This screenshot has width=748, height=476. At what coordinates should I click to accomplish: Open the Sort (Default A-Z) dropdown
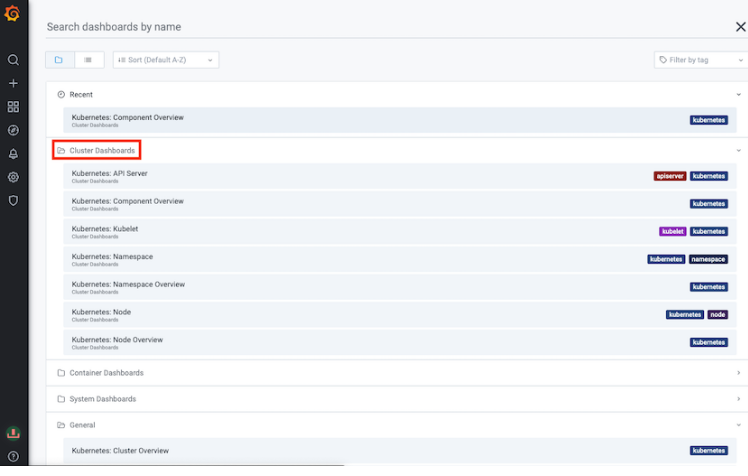(166, 60)
